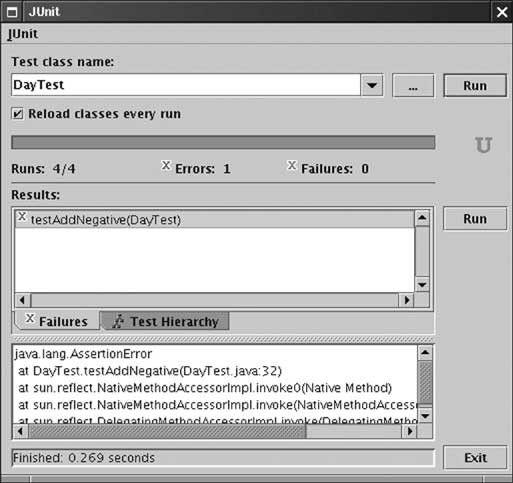
Task: Click in the DayTest class name field
Action: tap(186, 85)
